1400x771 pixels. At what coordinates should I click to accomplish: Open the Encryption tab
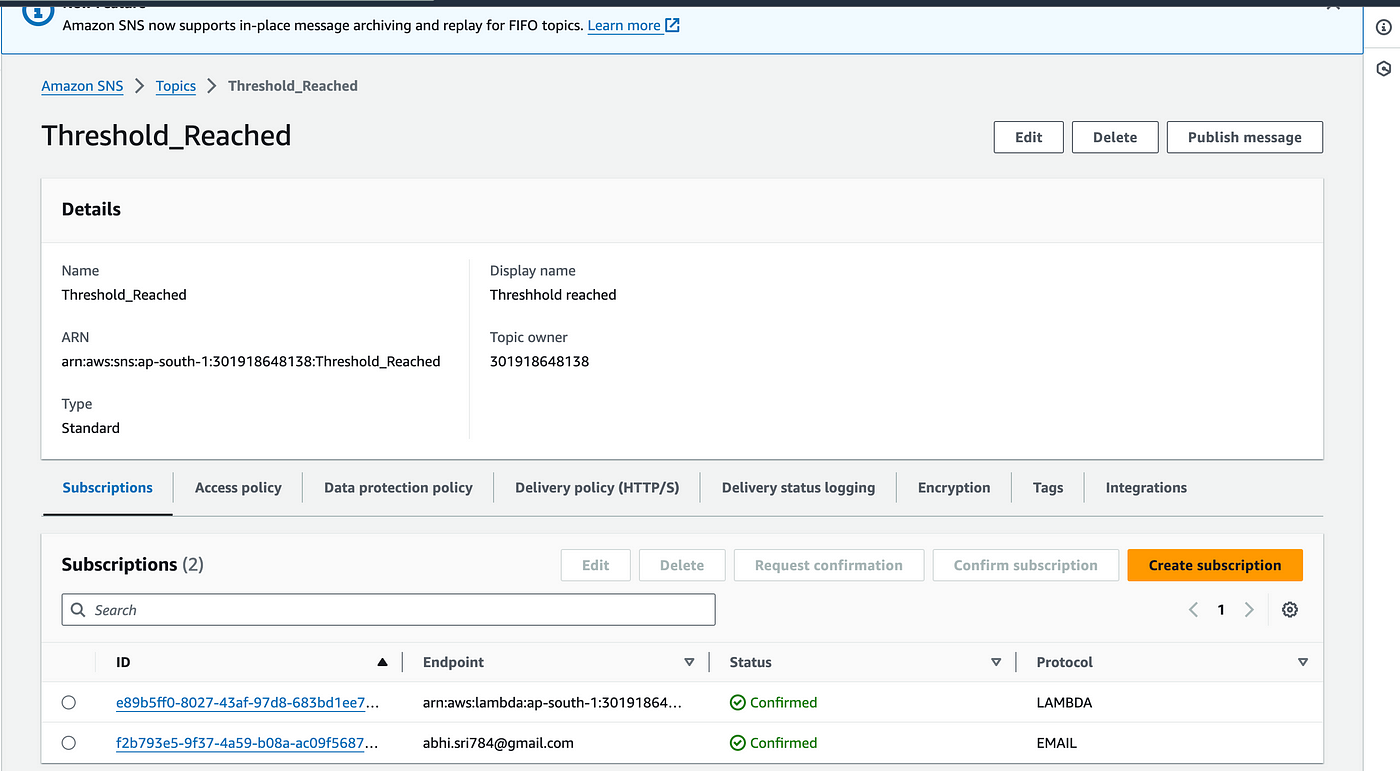pos(954,488)
